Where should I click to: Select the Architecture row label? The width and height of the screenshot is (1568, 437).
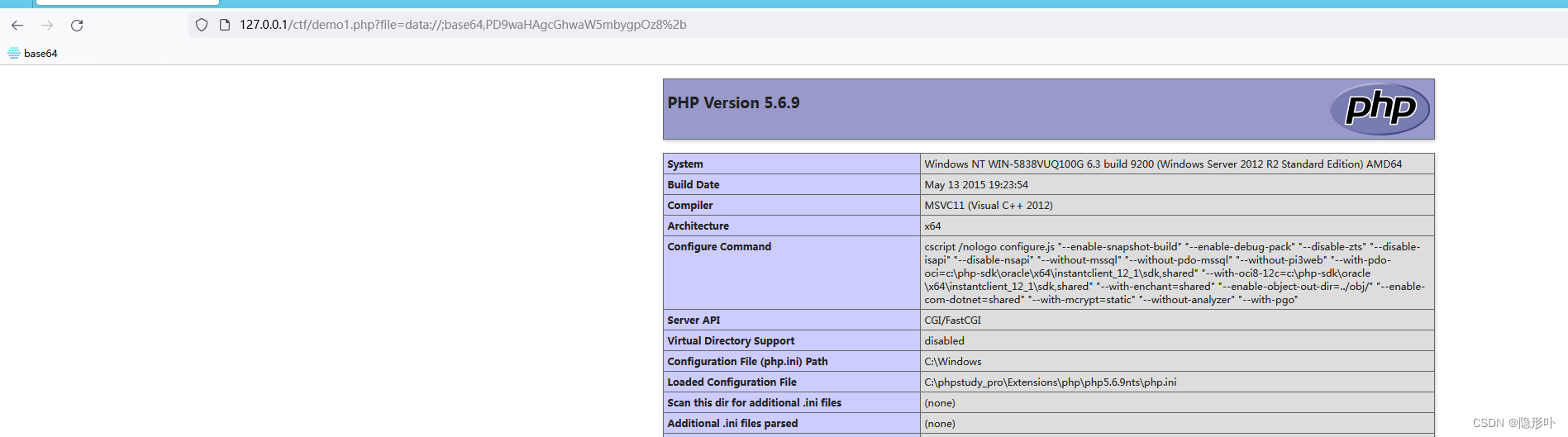698,226
